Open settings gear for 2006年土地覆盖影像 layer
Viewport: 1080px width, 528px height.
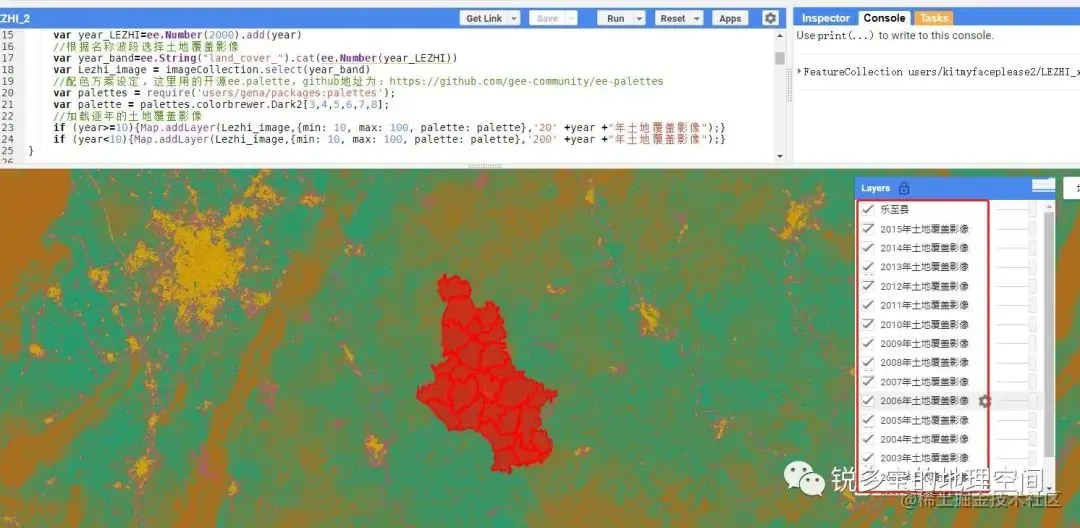pyautogui.click(x=985, y=401)
